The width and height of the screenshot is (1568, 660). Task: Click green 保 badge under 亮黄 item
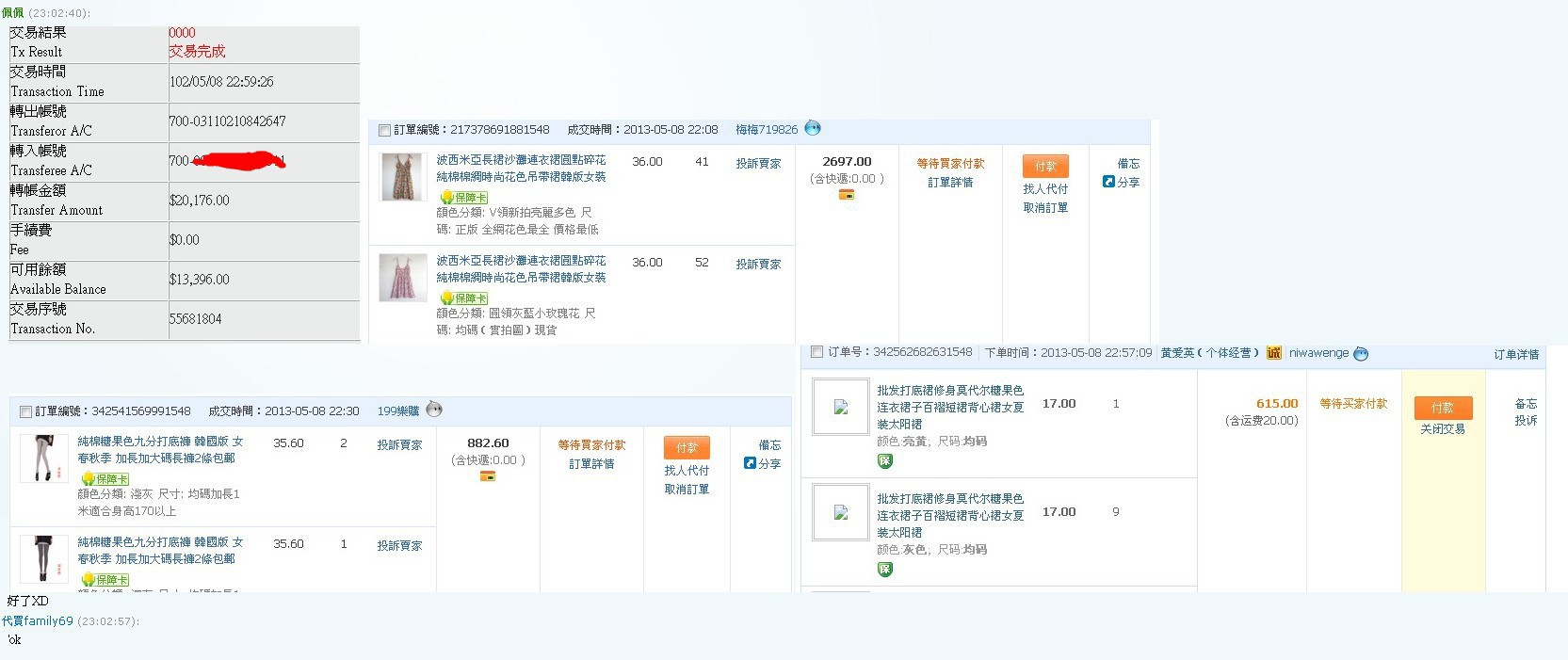(885, 461)
